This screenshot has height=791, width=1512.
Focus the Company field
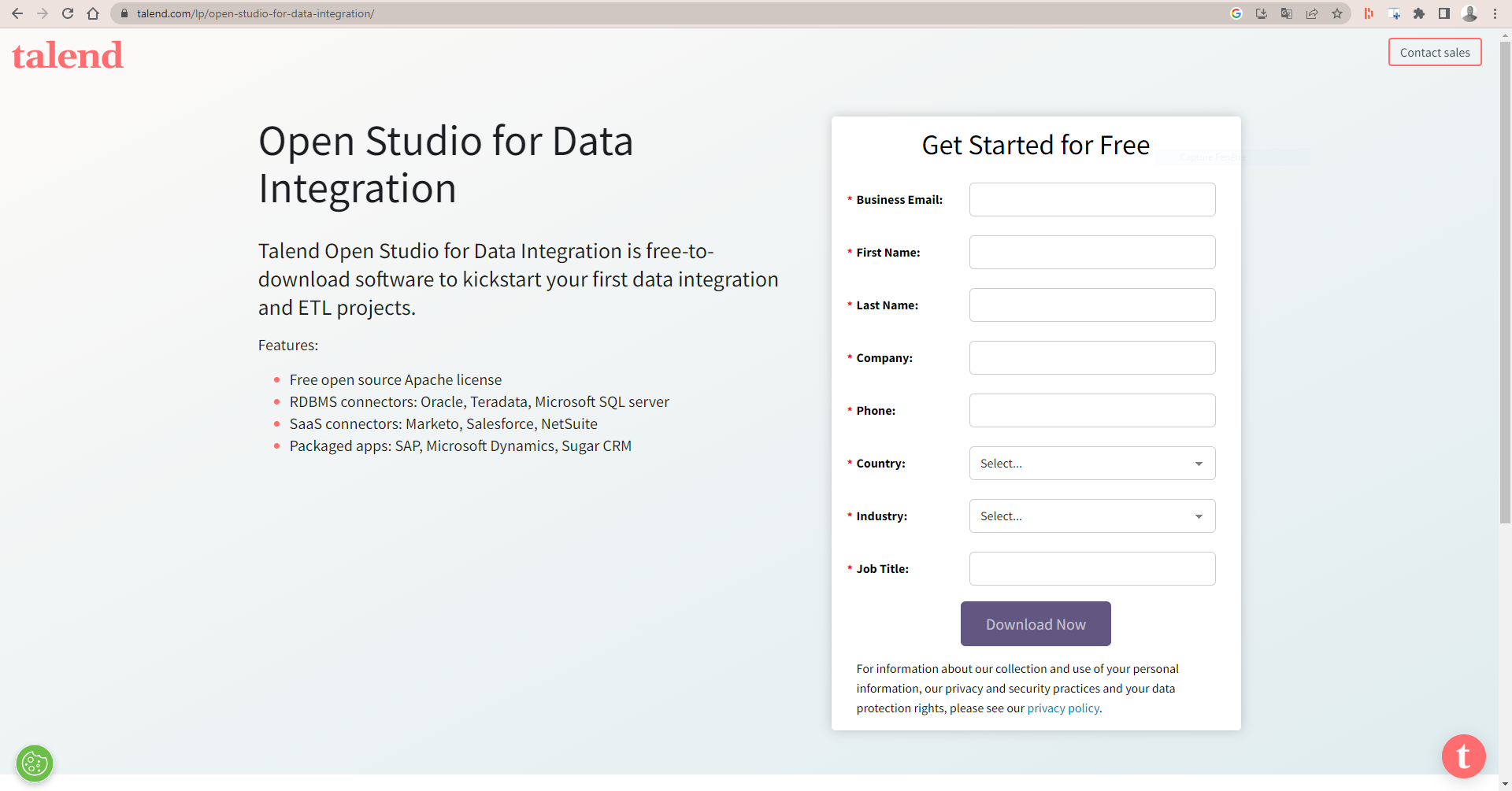click(x=1092, y=358)
